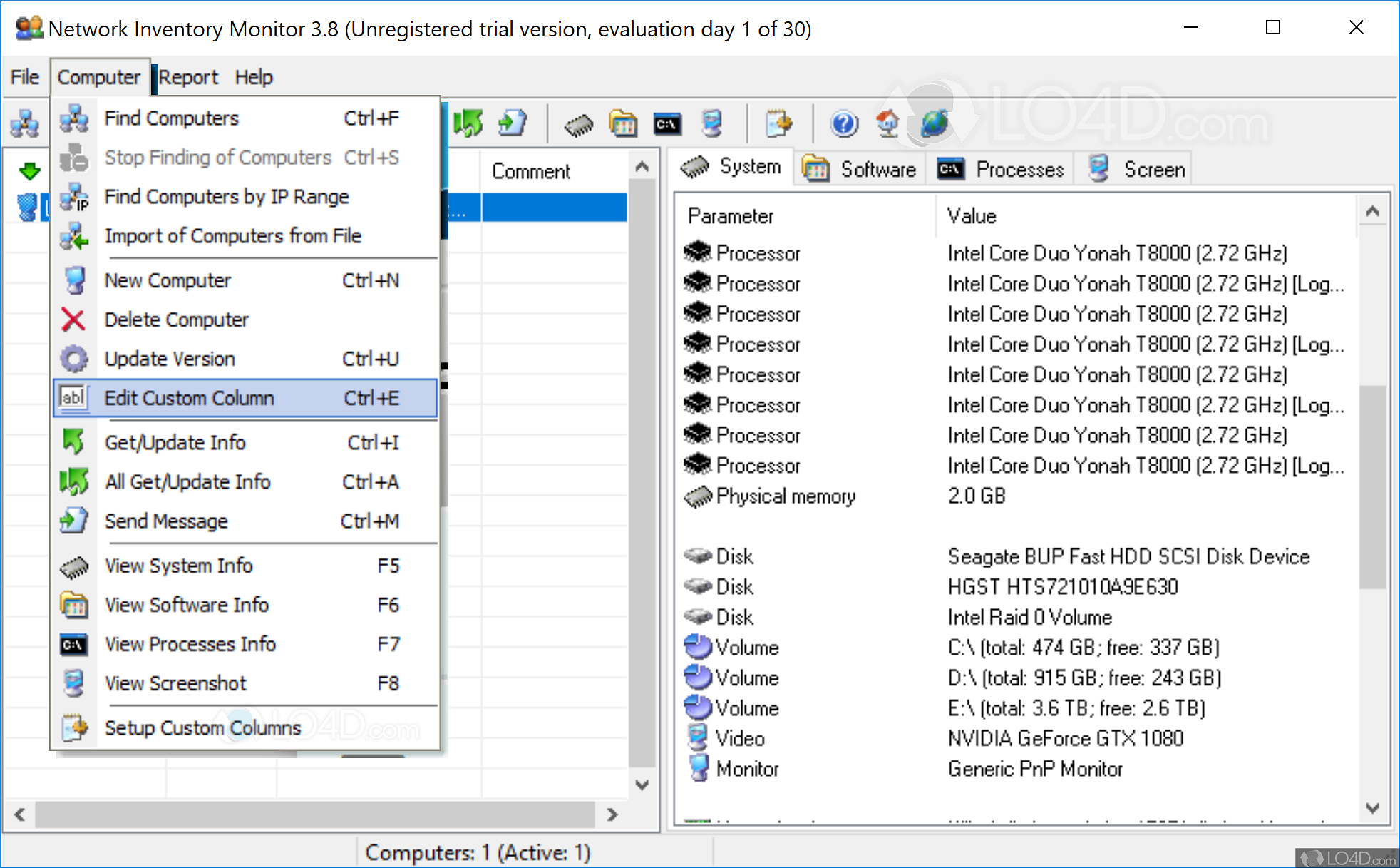Switch to the Software tab

[860, 168]
